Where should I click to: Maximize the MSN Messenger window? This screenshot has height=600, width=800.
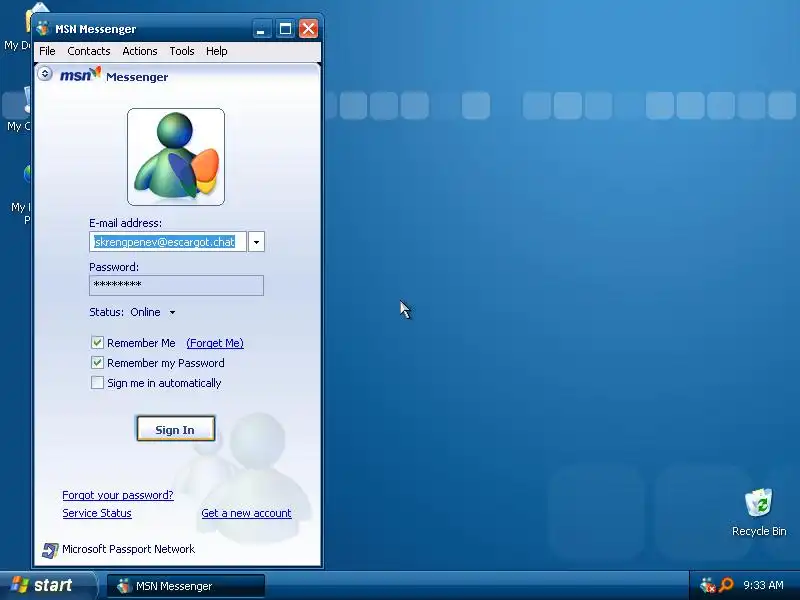(x=285, y=29)
